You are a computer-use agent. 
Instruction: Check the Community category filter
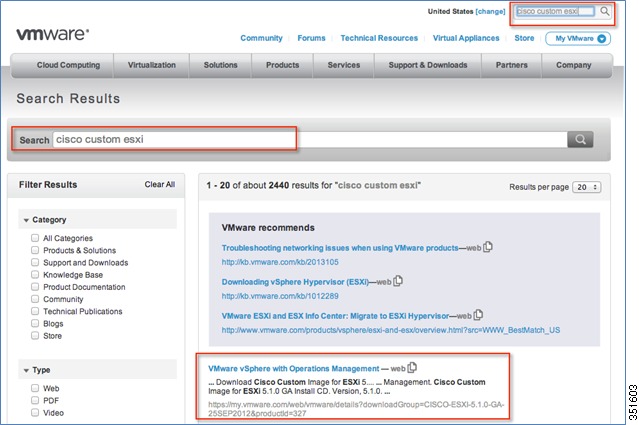pyautogui.click(x=35, y=299)
